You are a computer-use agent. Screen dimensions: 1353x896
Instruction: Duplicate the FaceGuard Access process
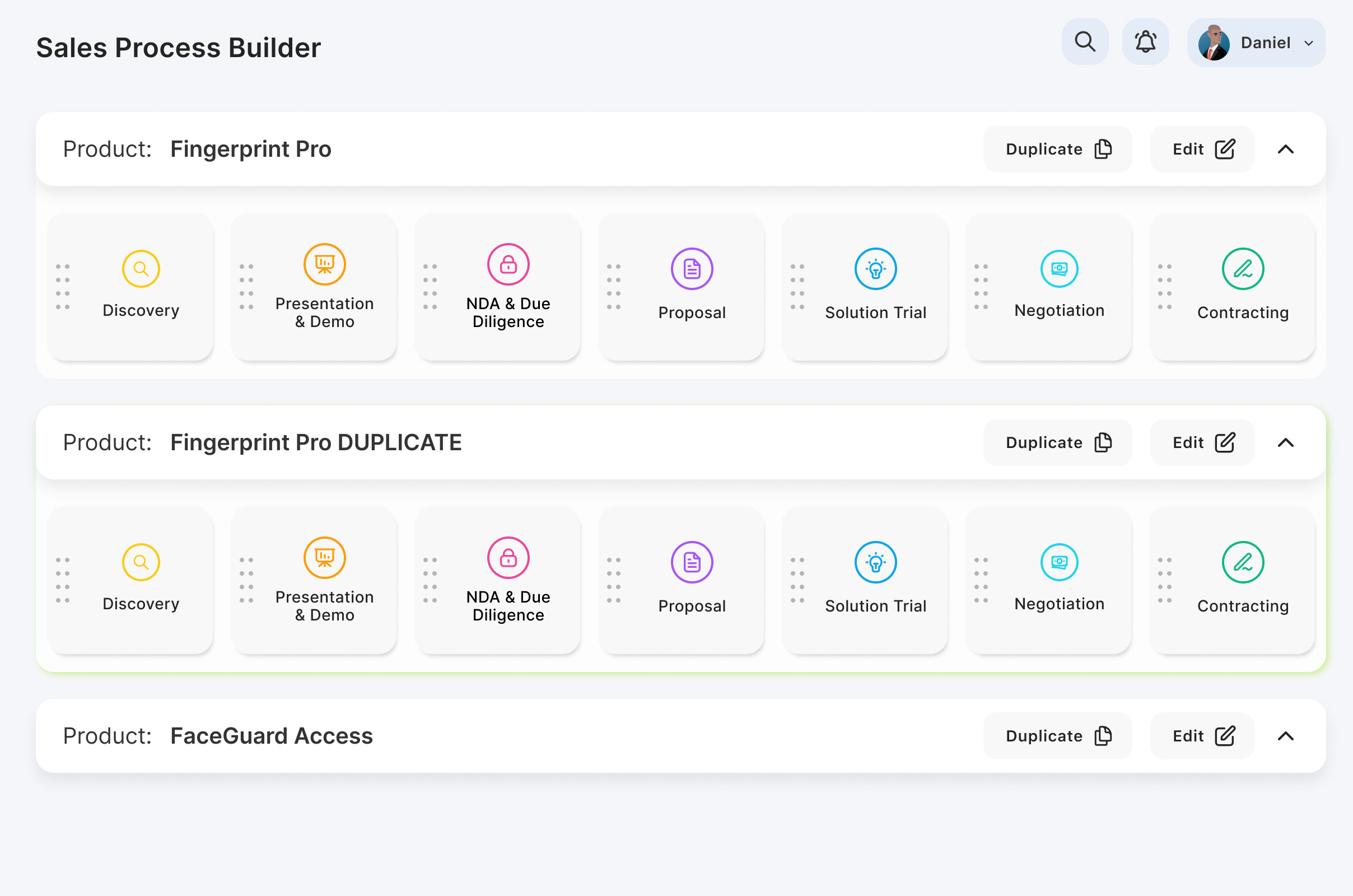1057,736
